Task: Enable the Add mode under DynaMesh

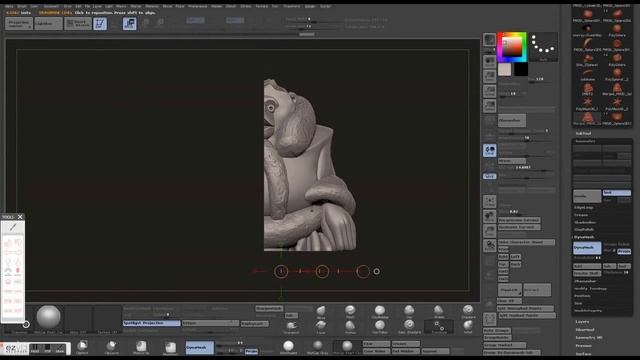Action: pyautogui.click(x=587, y=266)
